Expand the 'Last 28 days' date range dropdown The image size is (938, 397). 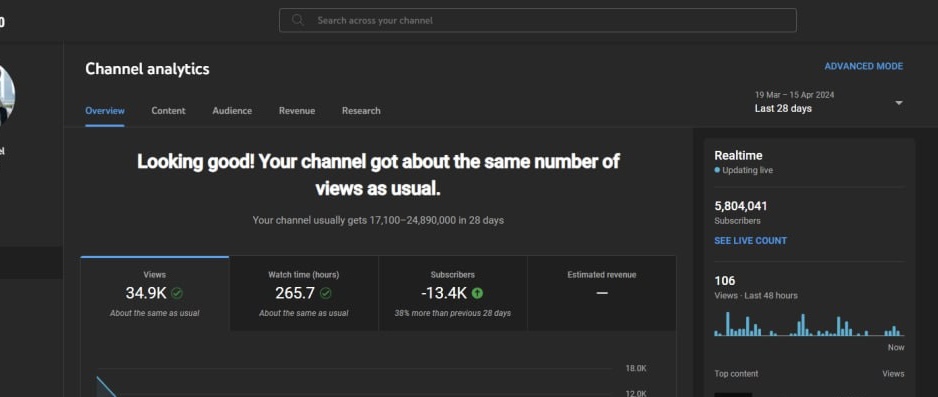point(829,102)
